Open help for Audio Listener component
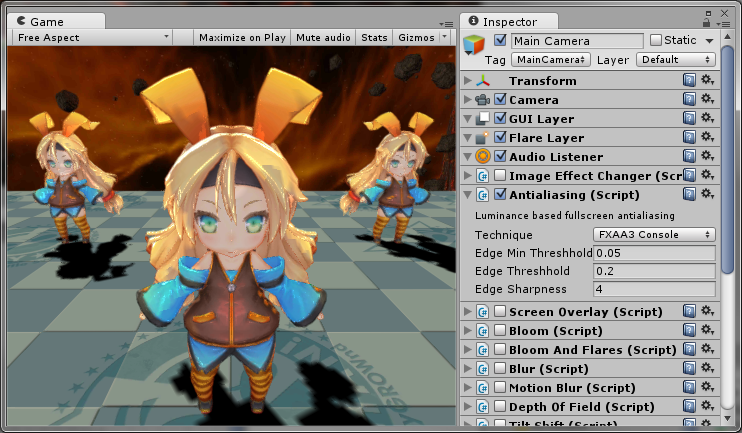The height and width of the screenshot is (433, 742). click(x=689, y=156)
